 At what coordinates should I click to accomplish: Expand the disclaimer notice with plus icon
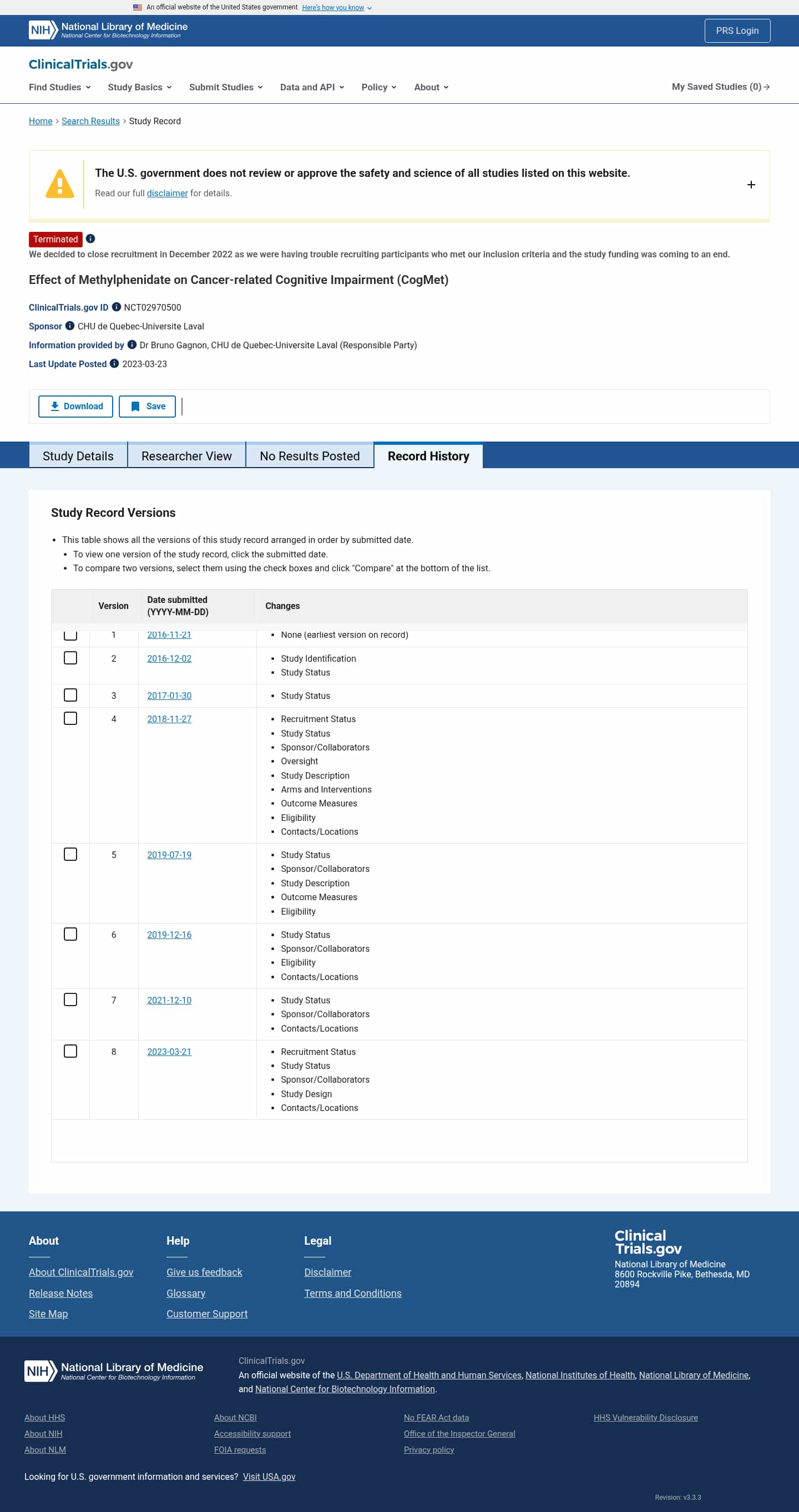[751, 185]
